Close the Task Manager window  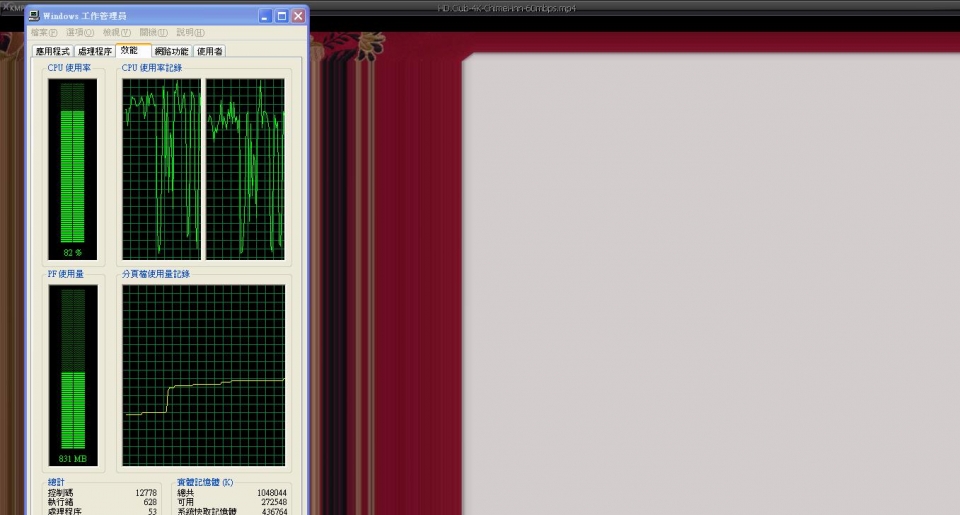298,16
